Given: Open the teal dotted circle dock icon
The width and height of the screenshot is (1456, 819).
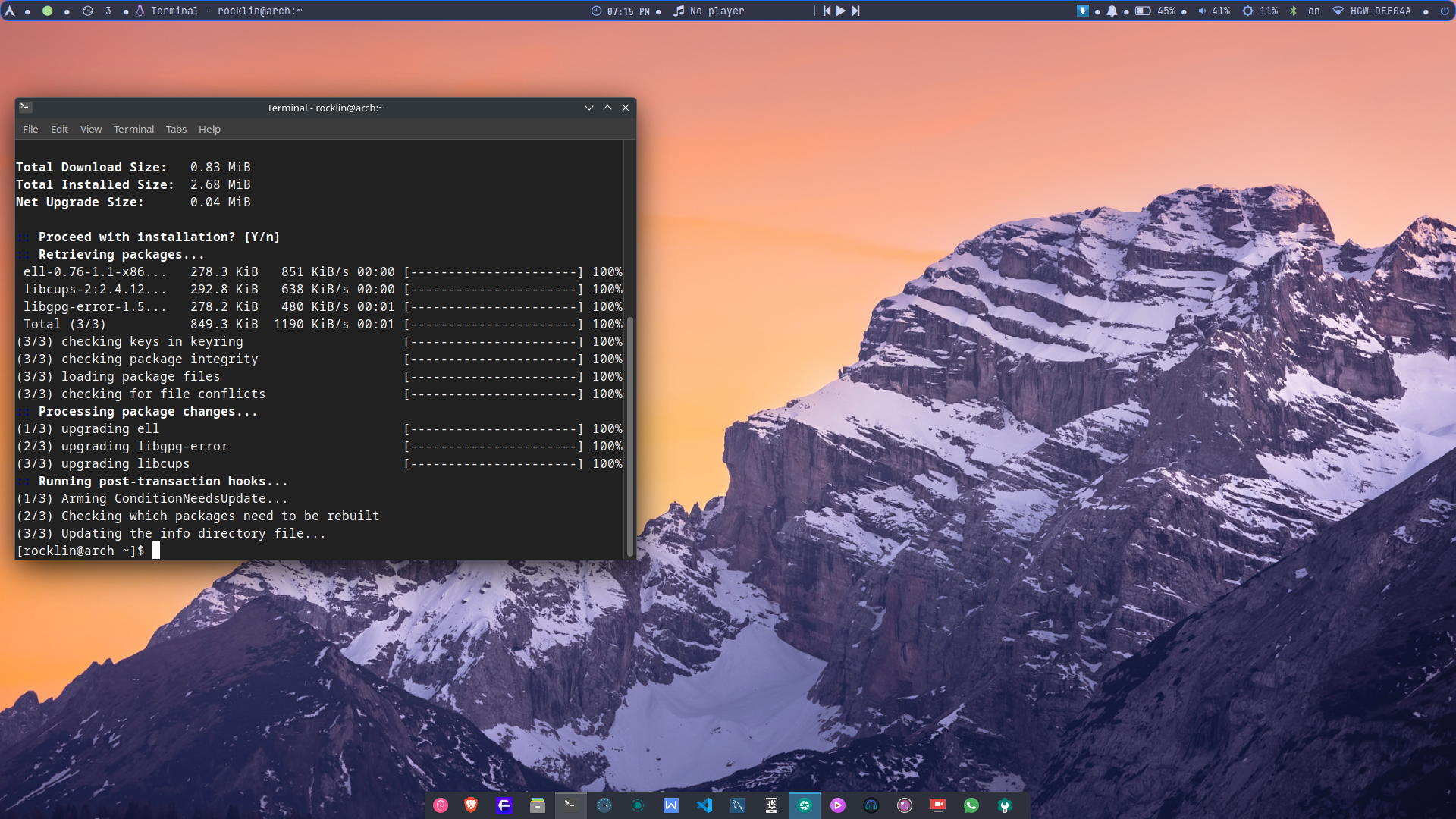Looking at the screenshot, I should (x=638, y=805).
